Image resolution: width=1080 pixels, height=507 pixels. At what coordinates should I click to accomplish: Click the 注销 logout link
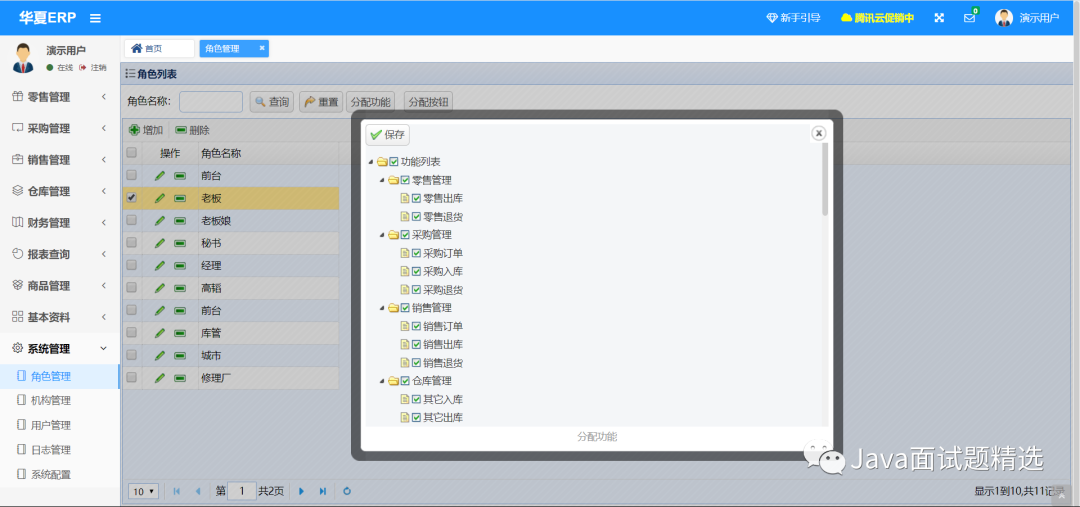click(93, 68)
